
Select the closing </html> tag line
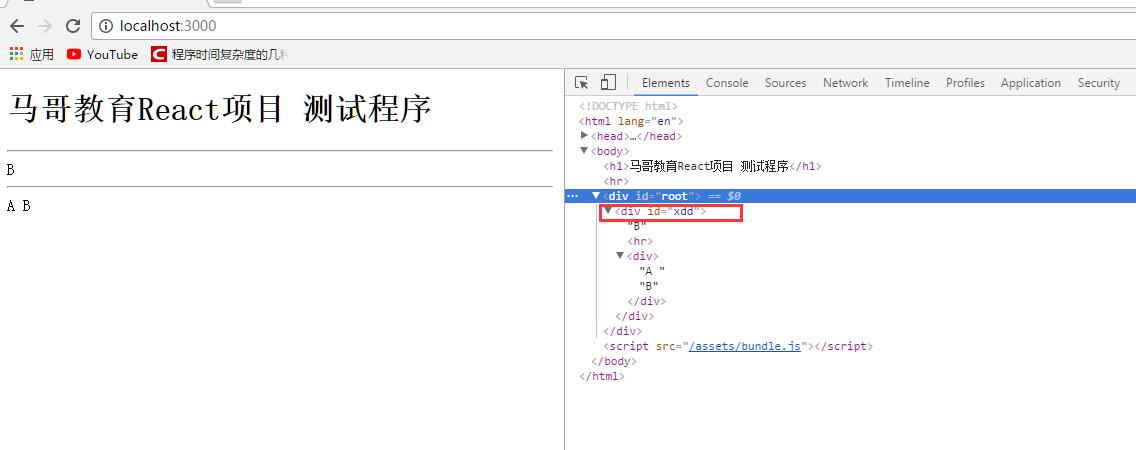pyautogui.click(x=602, y=376)
